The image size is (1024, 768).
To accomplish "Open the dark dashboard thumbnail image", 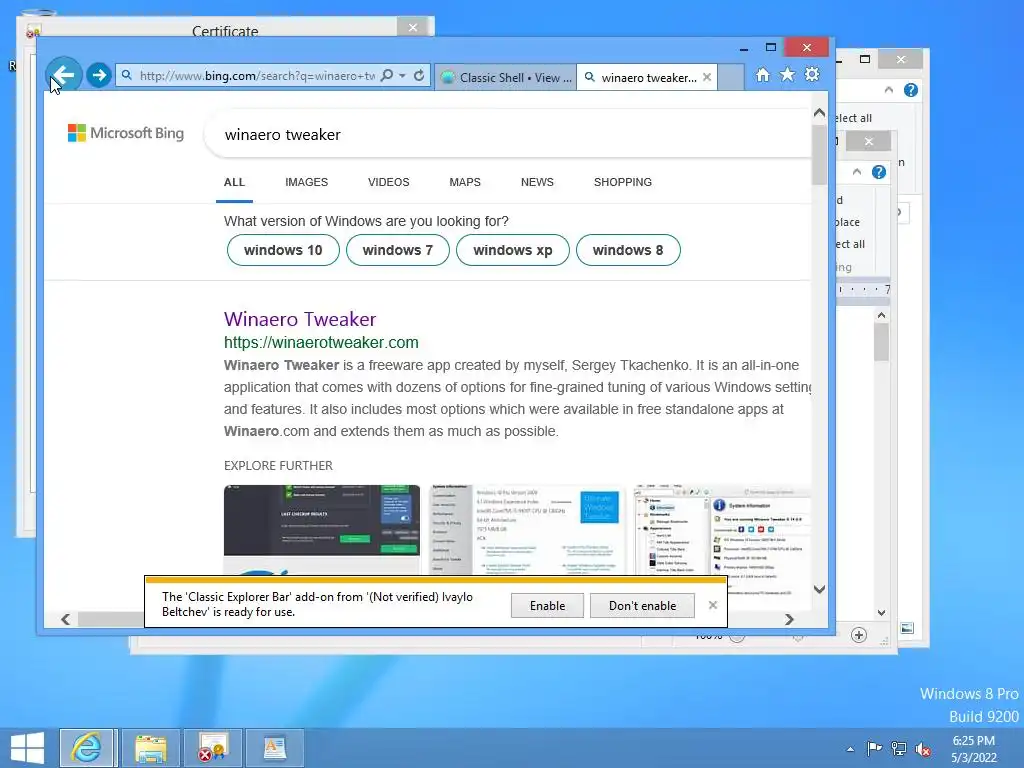I will pos(322,530).
